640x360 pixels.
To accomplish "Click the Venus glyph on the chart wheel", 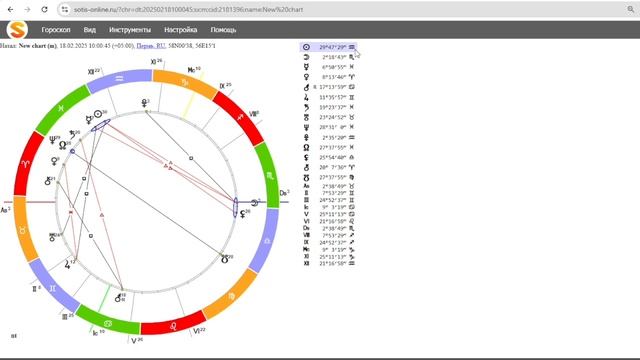I will 54,162.
